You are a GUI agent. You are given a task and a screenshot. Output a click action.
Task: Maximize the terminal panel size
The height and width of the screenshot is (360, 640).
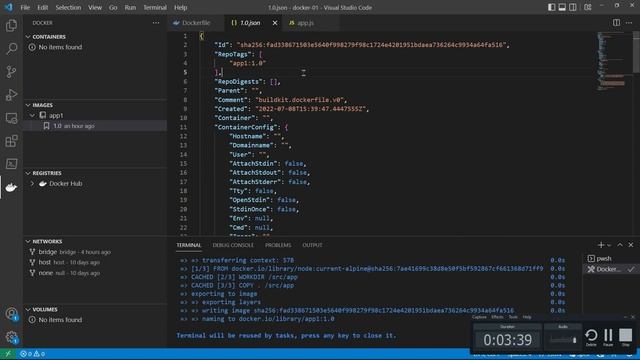coord(620,245)
